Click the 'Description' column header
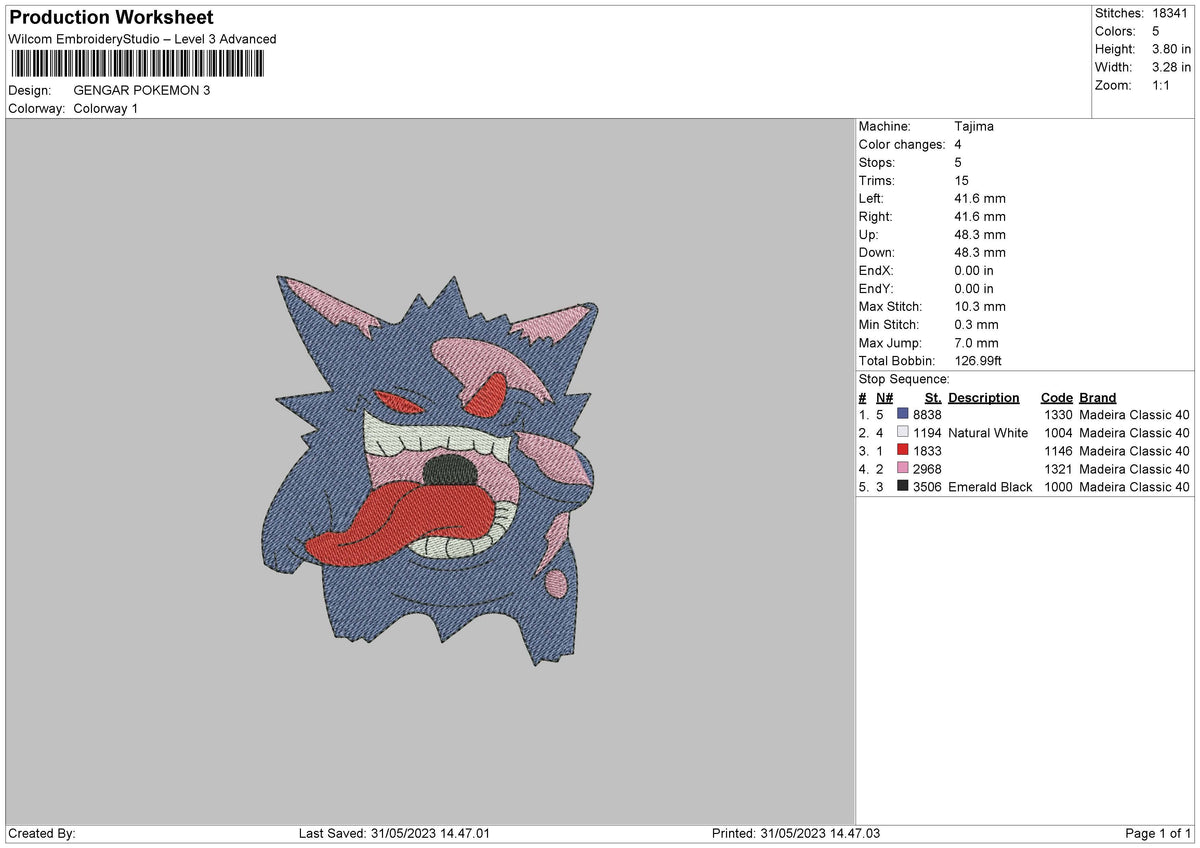This screenshot has height=848, width=1200. [x=984, y=397]
